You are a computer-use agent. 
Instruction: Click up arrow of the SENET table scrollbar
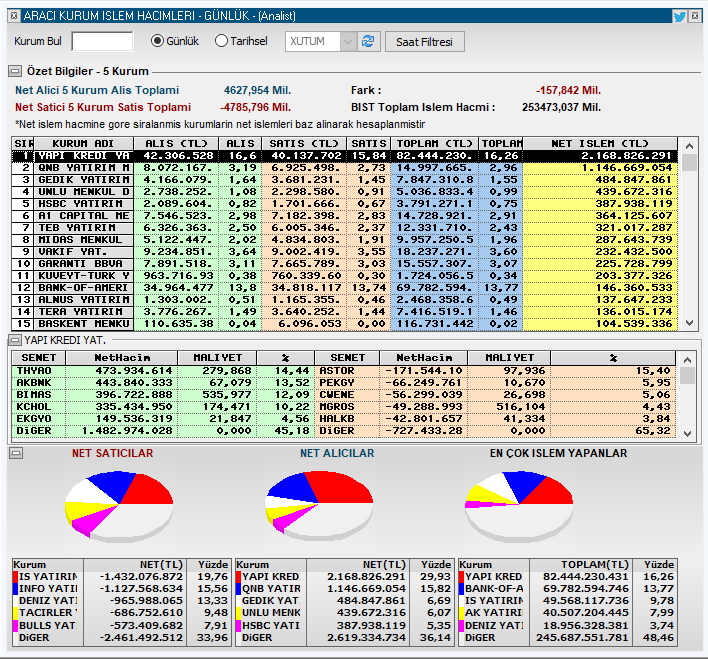(688, 360)
